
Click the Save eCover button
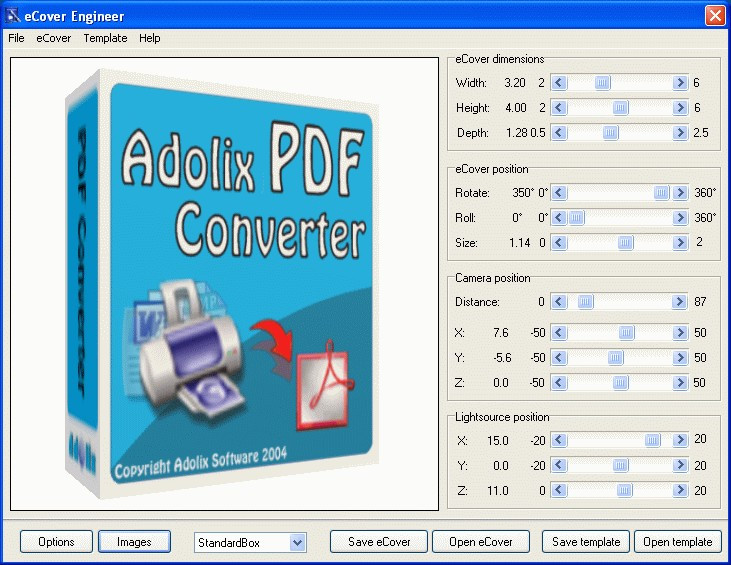pos(379,542)
